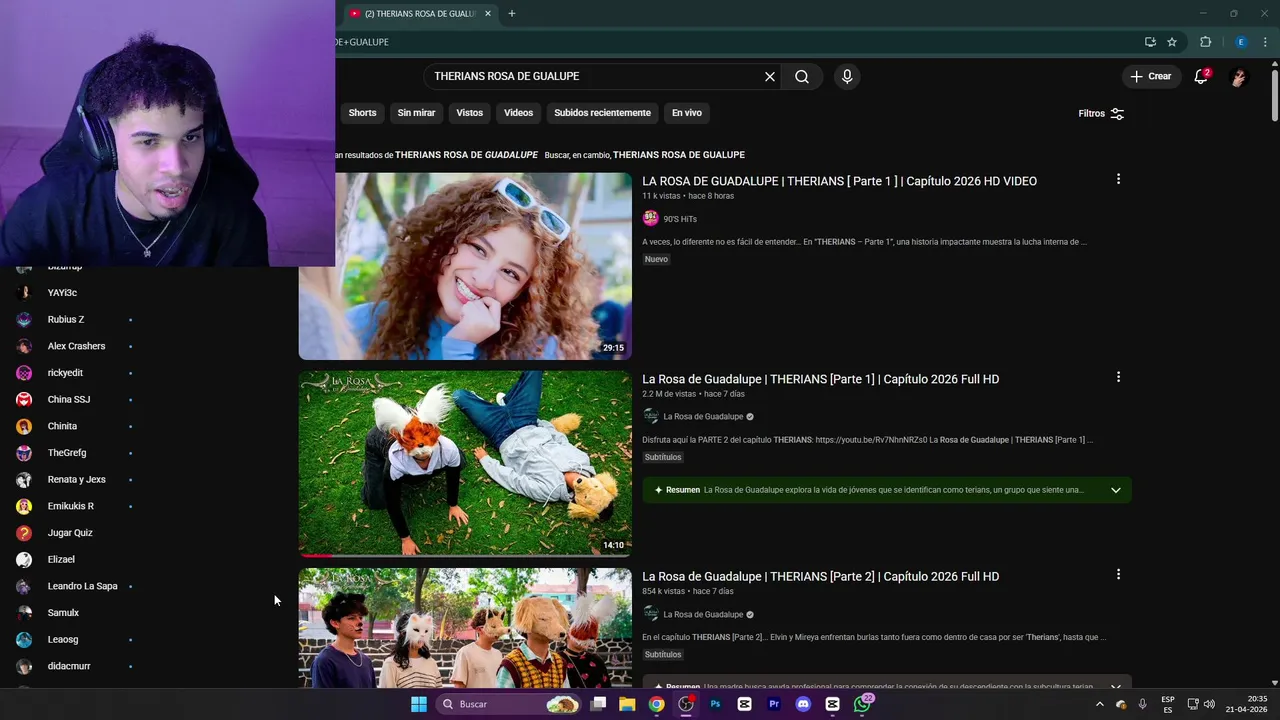This screenshot has width=1280, height=720.
Task: Open Renata y Jexs subscription in sidebar
Action: pyautogui.click(x=75, y=479)
